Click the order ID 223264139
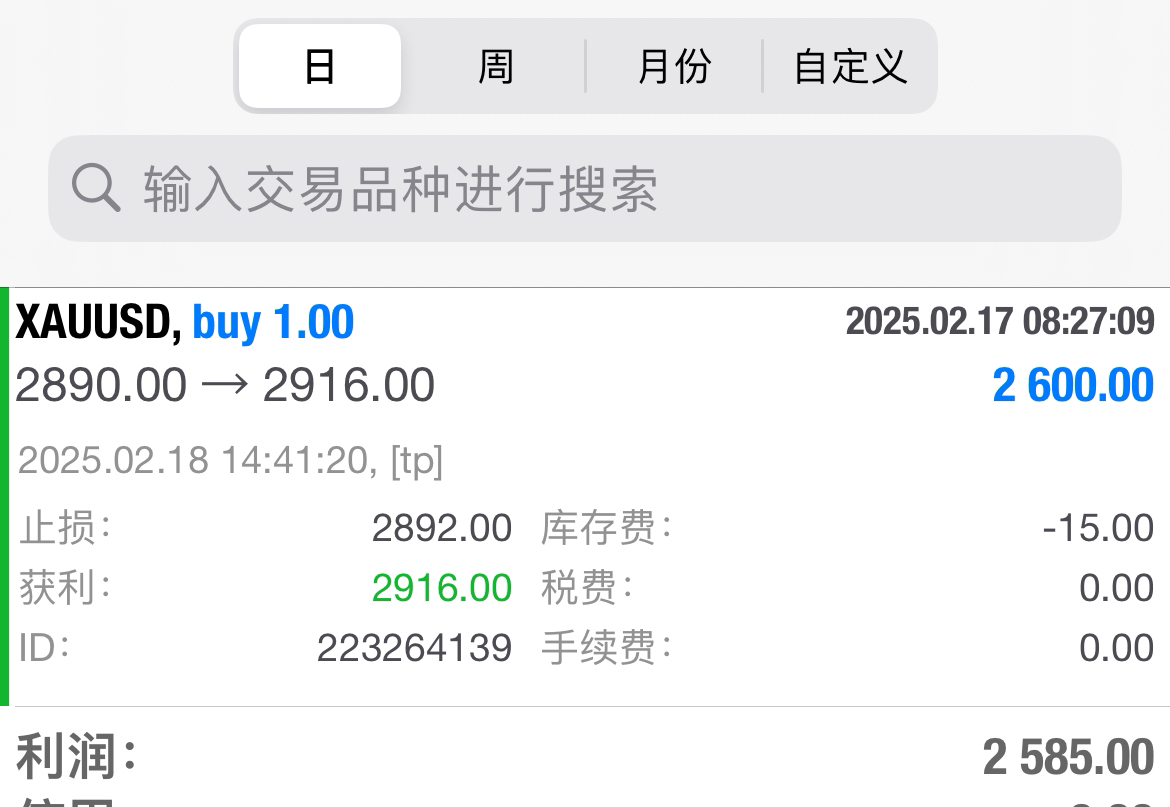Viewport: 1170px width, 807px height. (414, 648)
